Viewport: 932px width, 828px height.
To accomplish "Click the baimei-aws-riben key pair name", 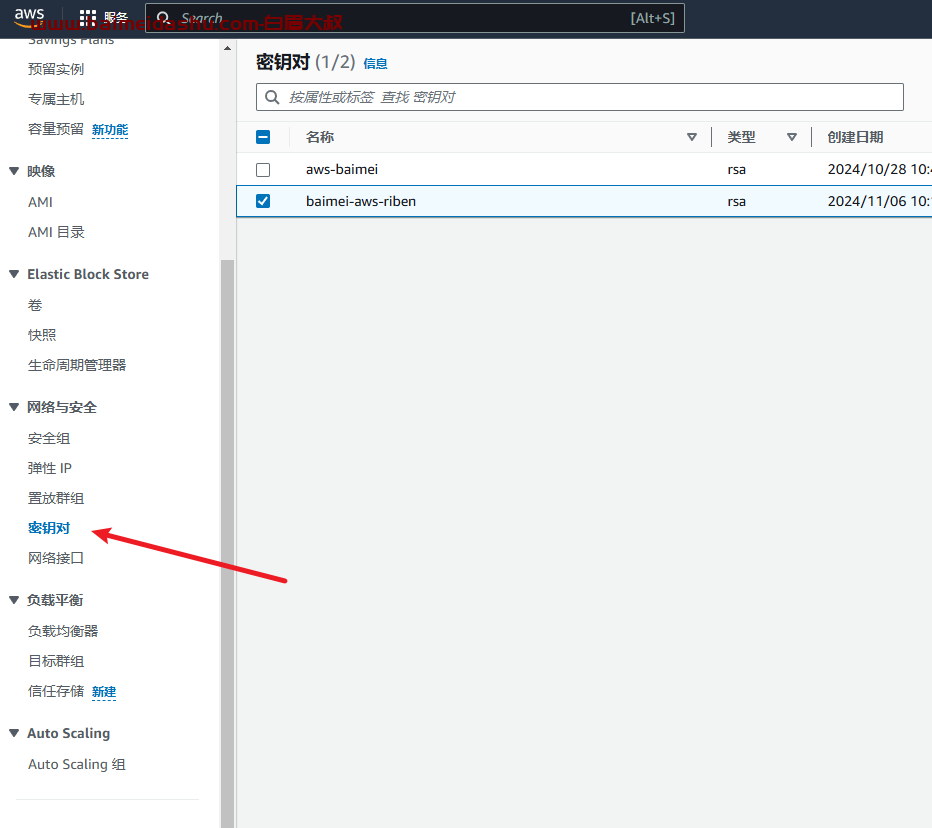I will click(361, 202).
